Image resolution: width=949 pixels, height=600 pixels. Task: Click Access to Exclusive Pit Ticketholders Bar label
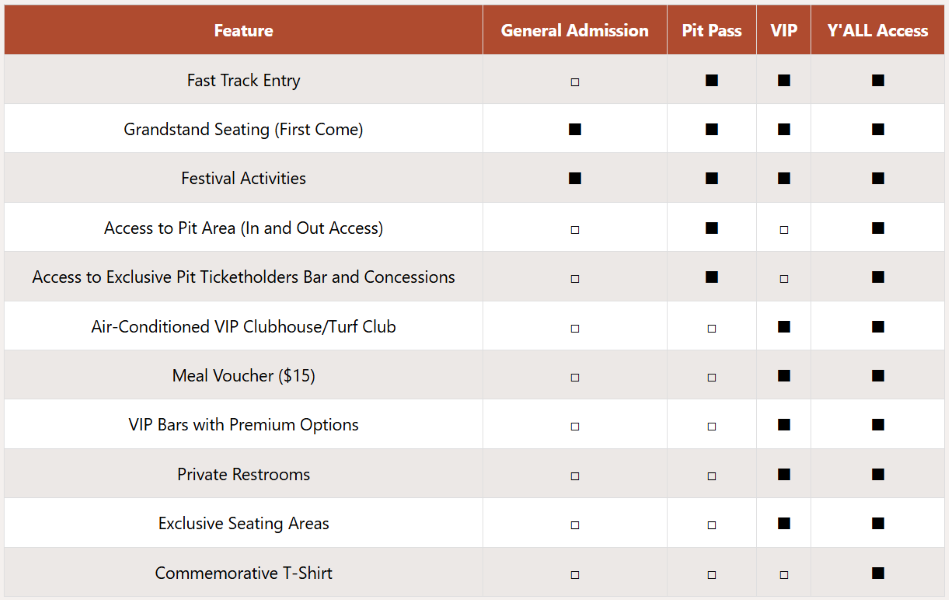click(243, 277)
